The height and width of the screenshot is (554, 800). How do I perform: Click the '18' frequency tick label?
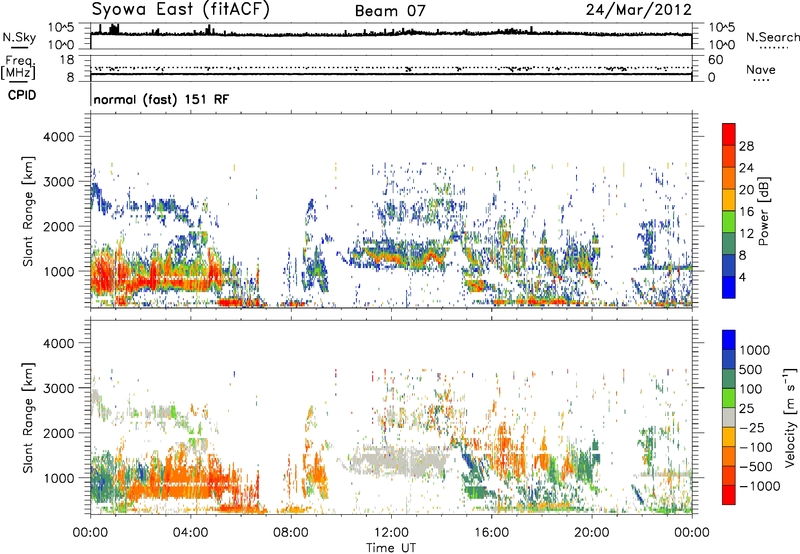point(67,60)
